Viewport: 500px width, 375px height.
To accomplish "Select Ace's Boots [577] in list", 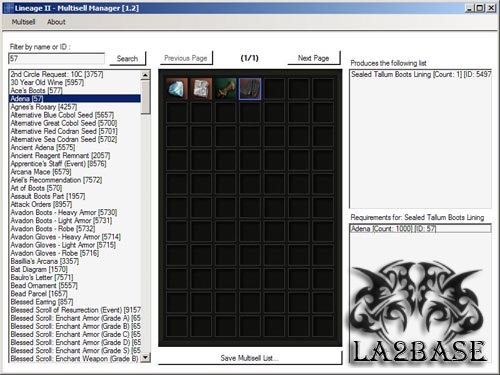I will coord(36,90).
